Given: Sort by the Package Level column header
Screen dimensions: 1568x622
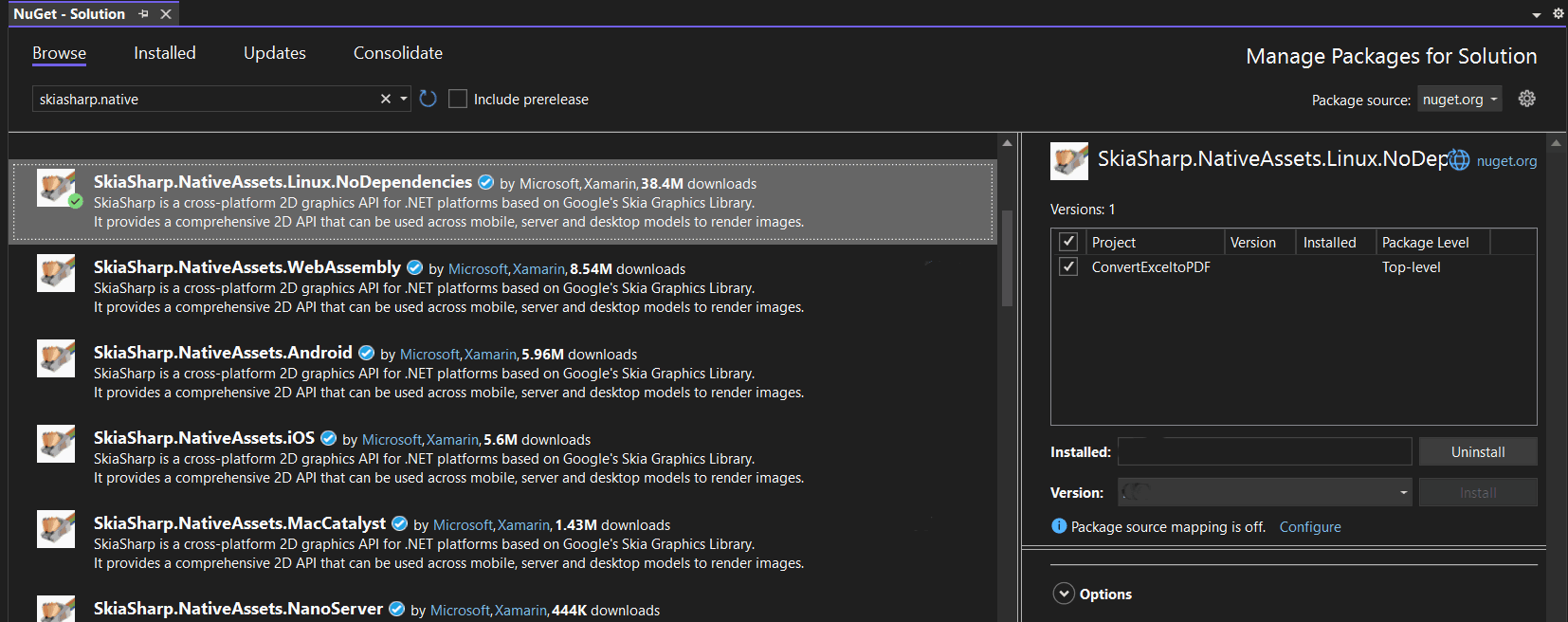Looking at the screenshot, I should (x=1432, y=242).
